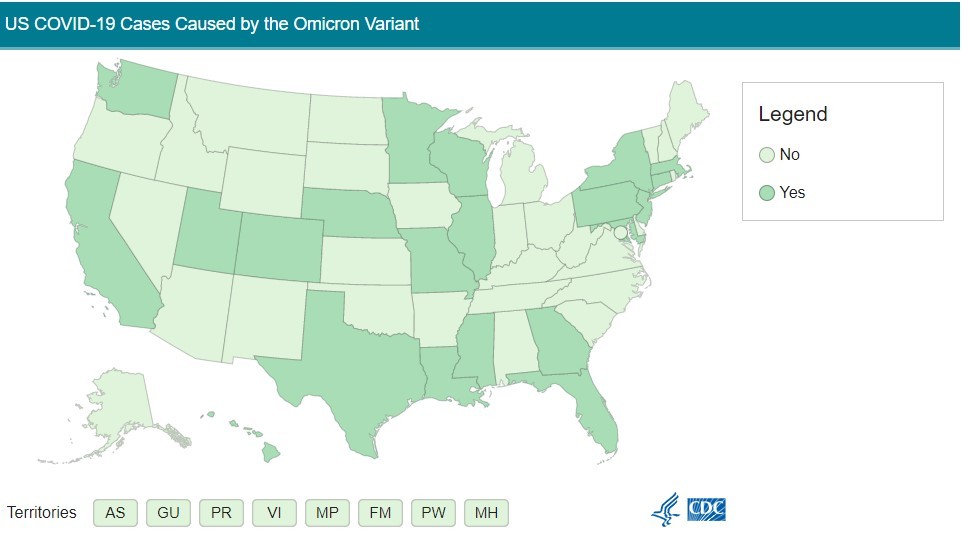Select the GU territory button
The image size is (970, 553).
coord(168,513)
